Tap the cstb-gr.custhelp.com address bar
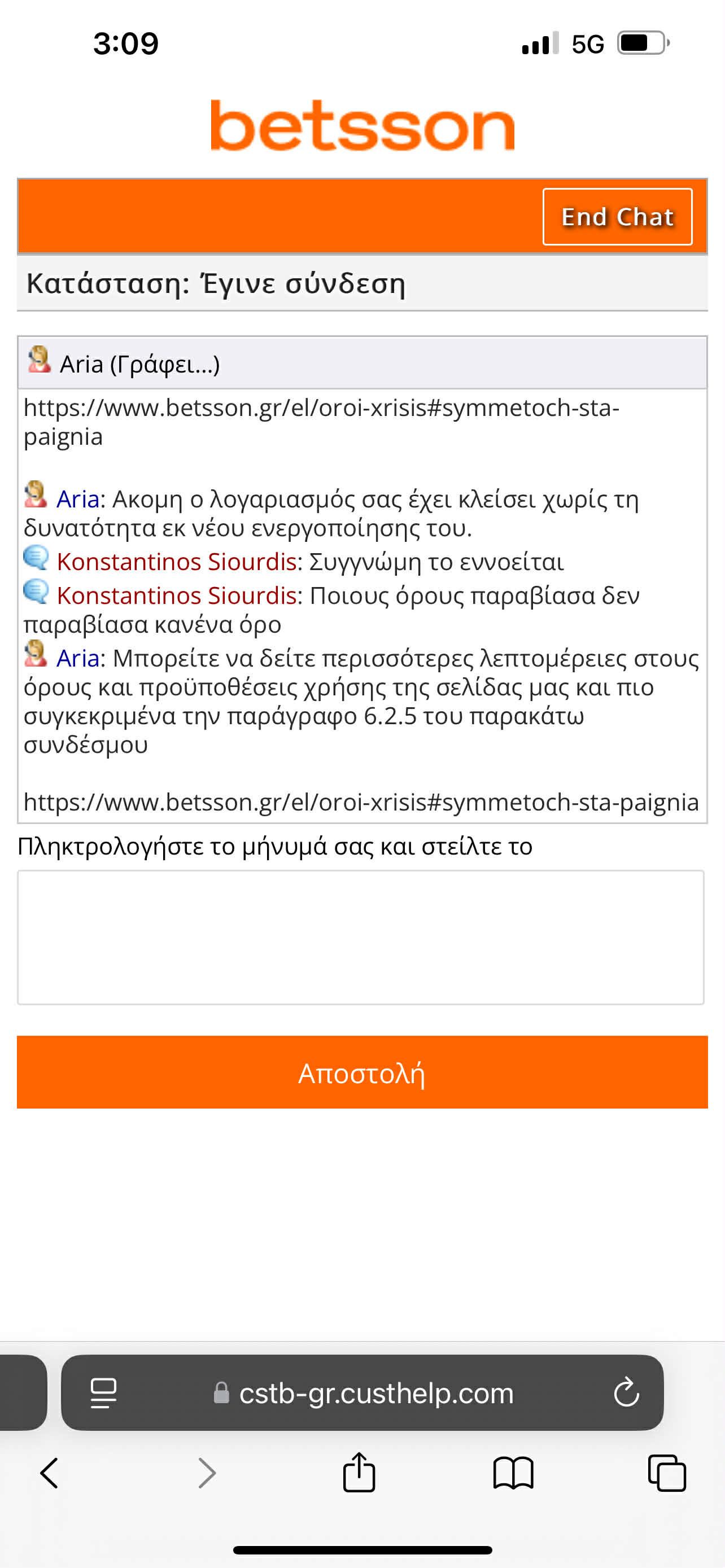725x1568 pixels. pos(362,1392)
